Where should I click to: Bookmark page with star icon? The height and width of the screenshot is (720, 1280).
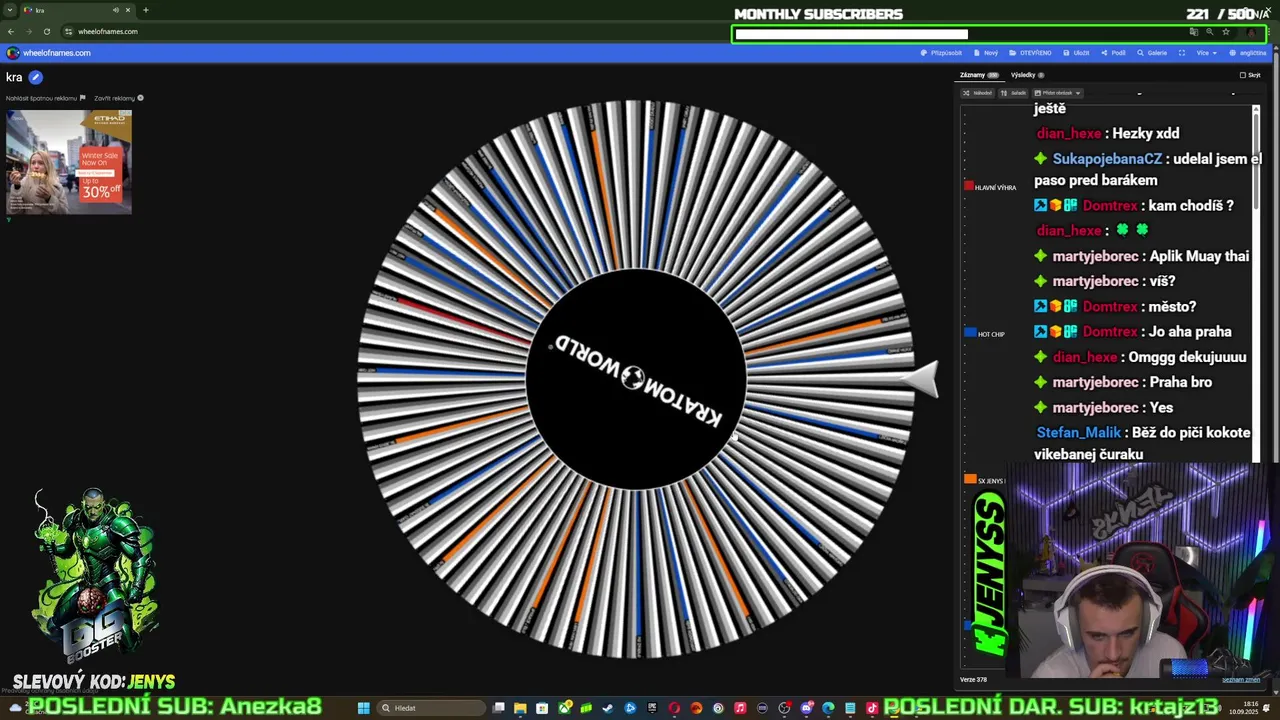click(1226, 32)
